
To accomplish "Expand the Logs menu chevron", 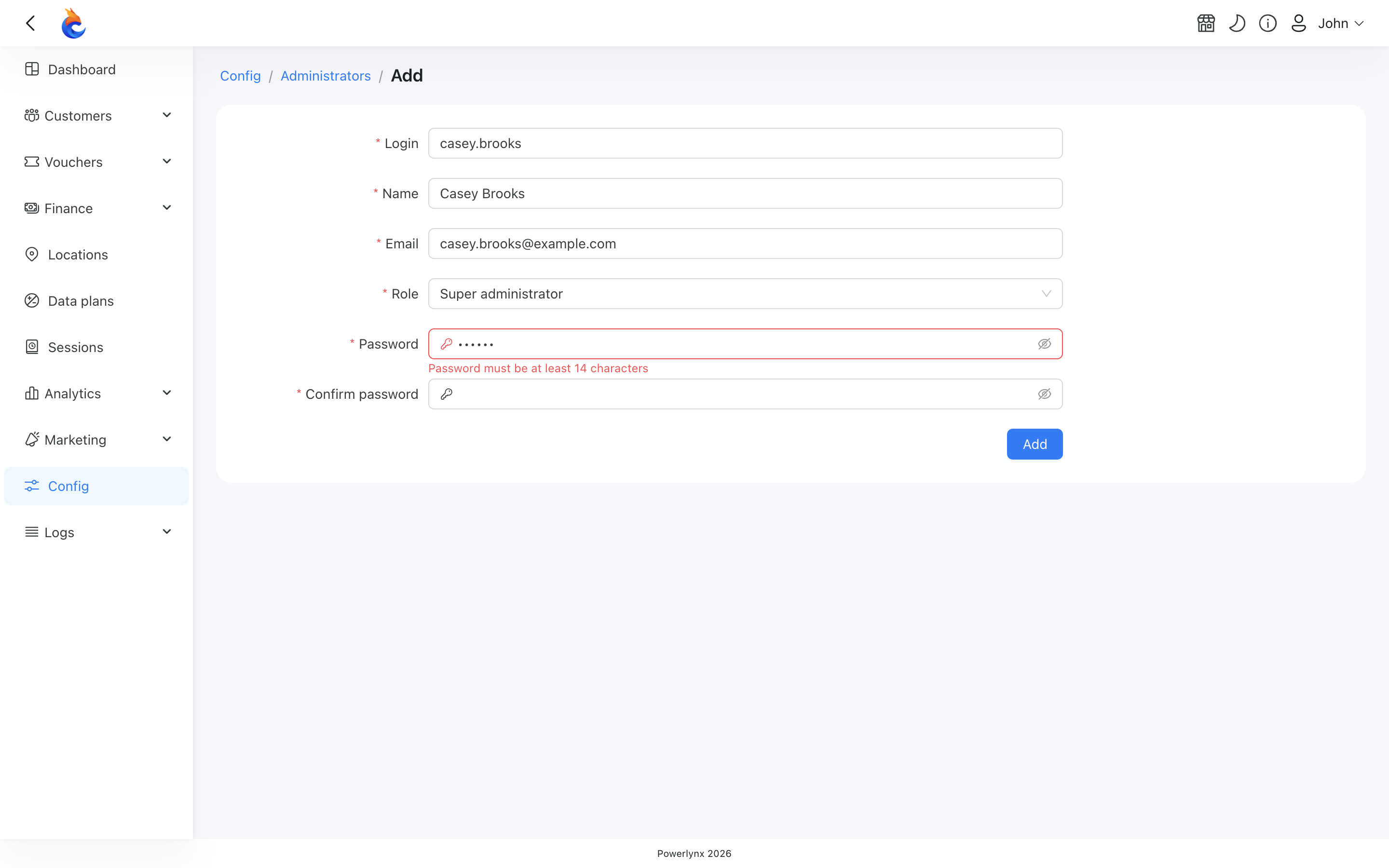I will [167, 532].
